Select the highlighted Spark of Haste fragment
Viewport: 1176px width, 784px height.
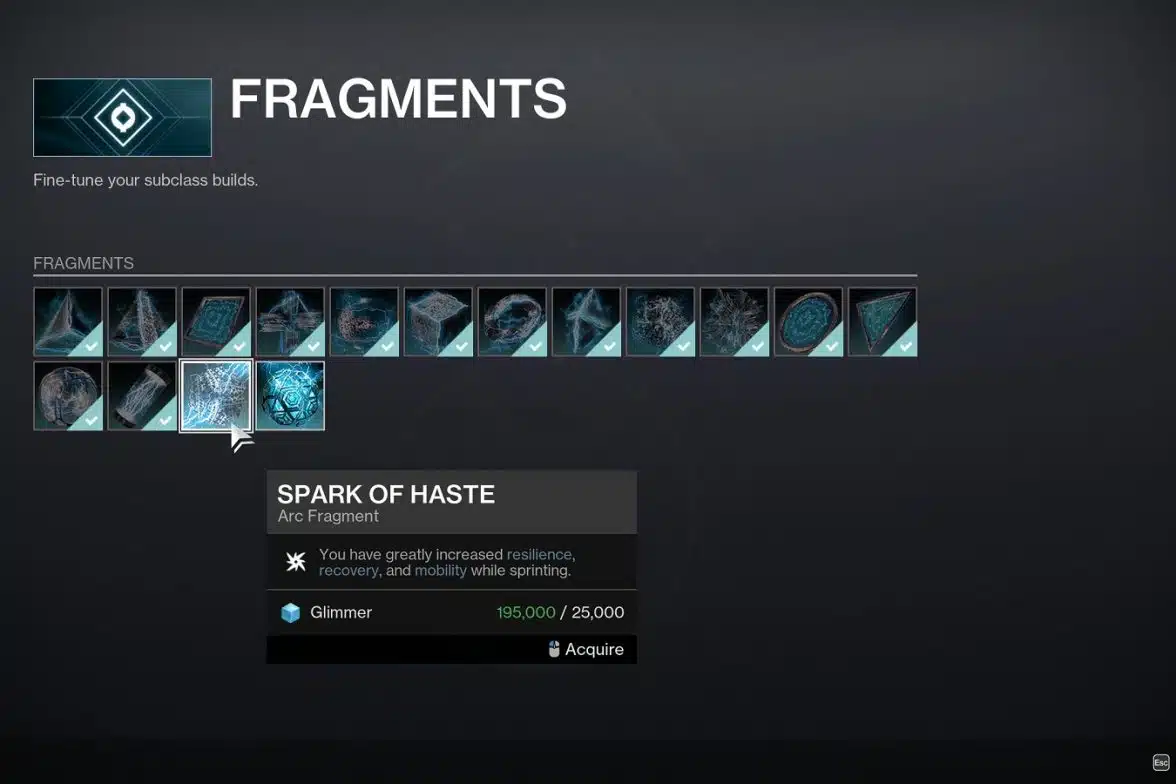(216, 395)
